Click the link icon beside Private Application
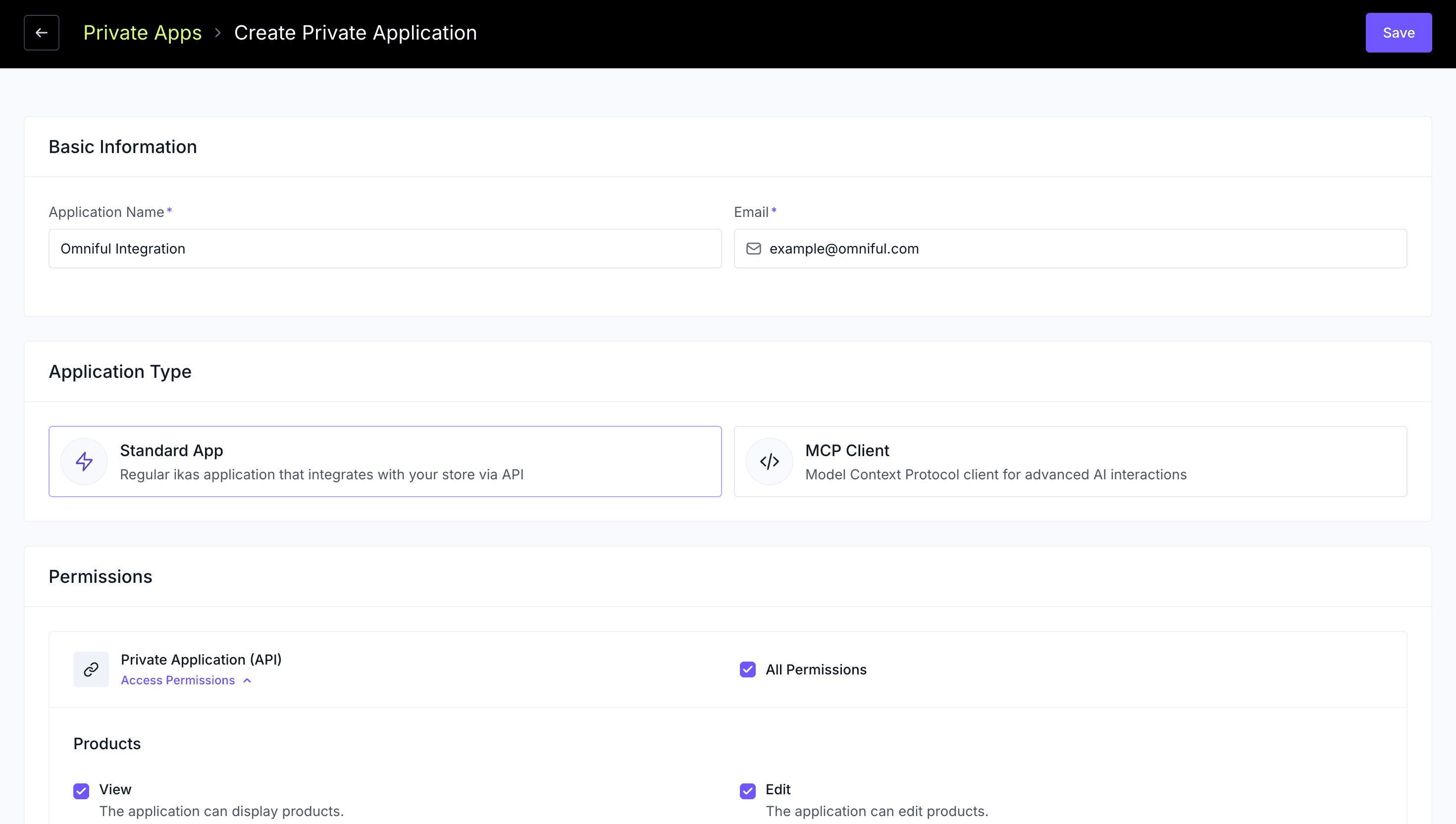The image size is (1456, 824). [x=91, y=669]
